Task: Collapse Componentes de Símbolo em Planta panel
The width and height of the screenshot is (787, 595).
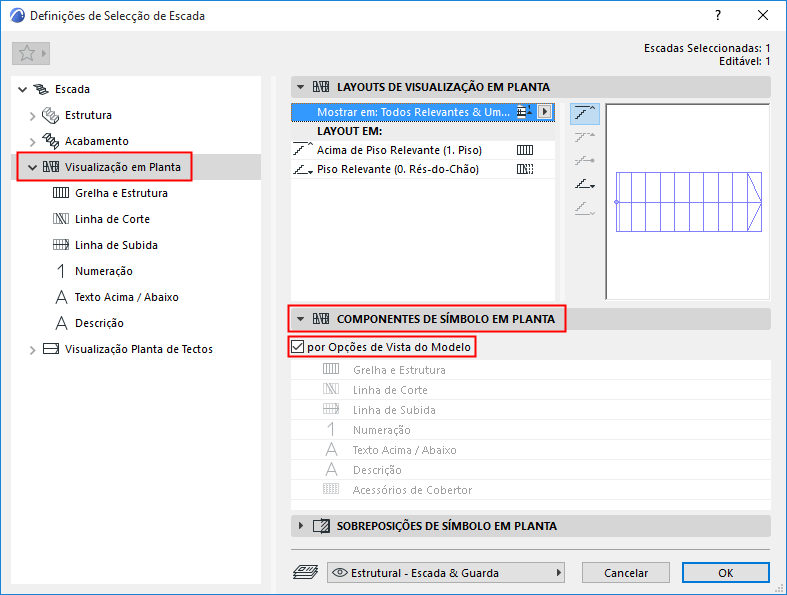Action: pyautogui.click(x=300, y=319)
